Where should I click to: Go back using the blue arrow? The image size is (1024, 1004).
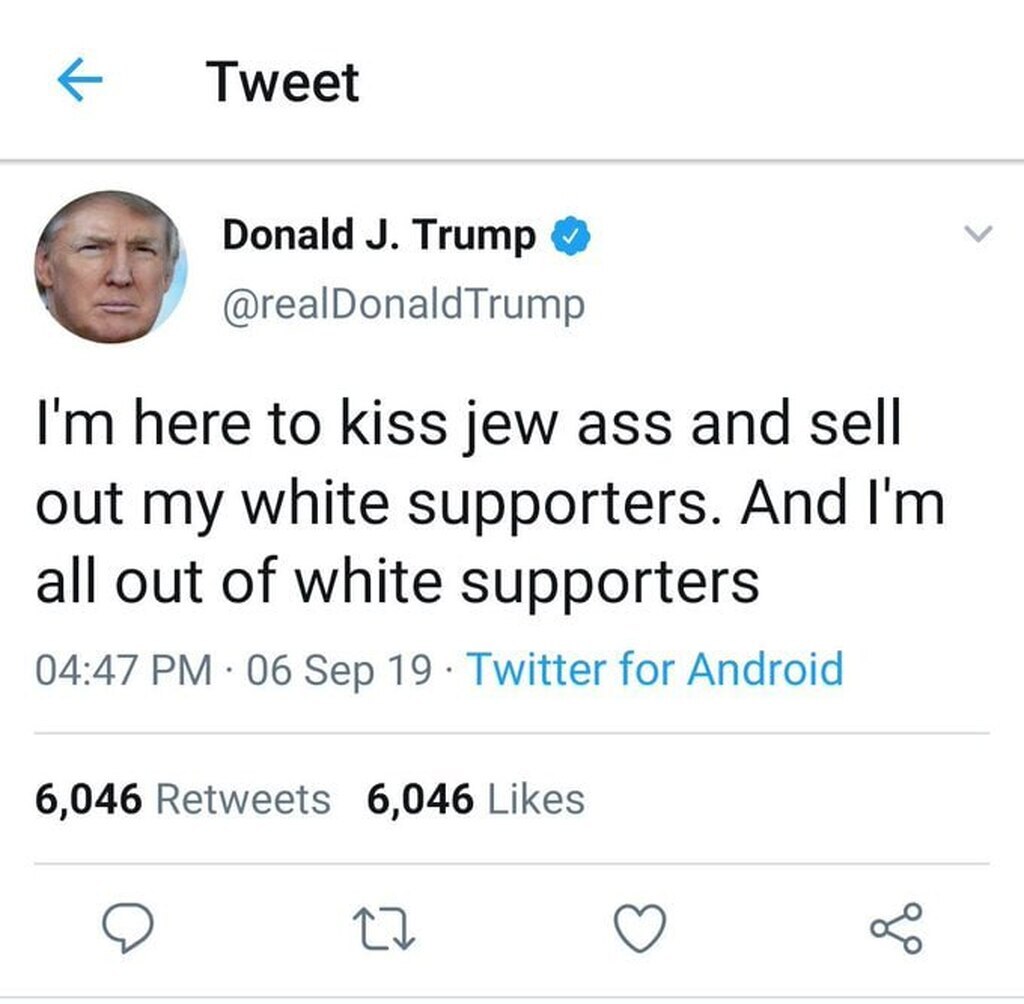pos(80,80)
